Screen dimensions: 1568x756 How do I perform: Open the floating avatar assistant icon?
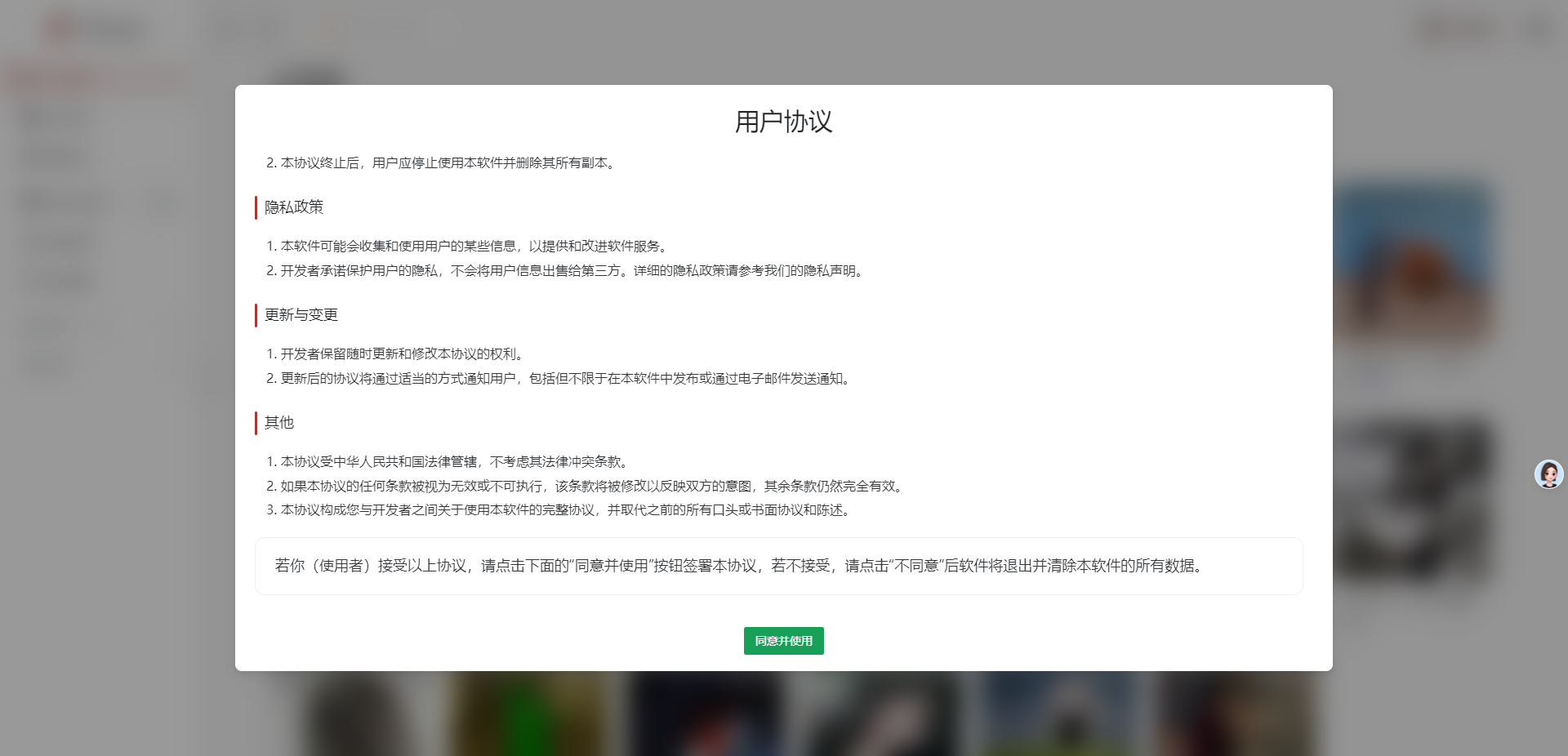1548,474
